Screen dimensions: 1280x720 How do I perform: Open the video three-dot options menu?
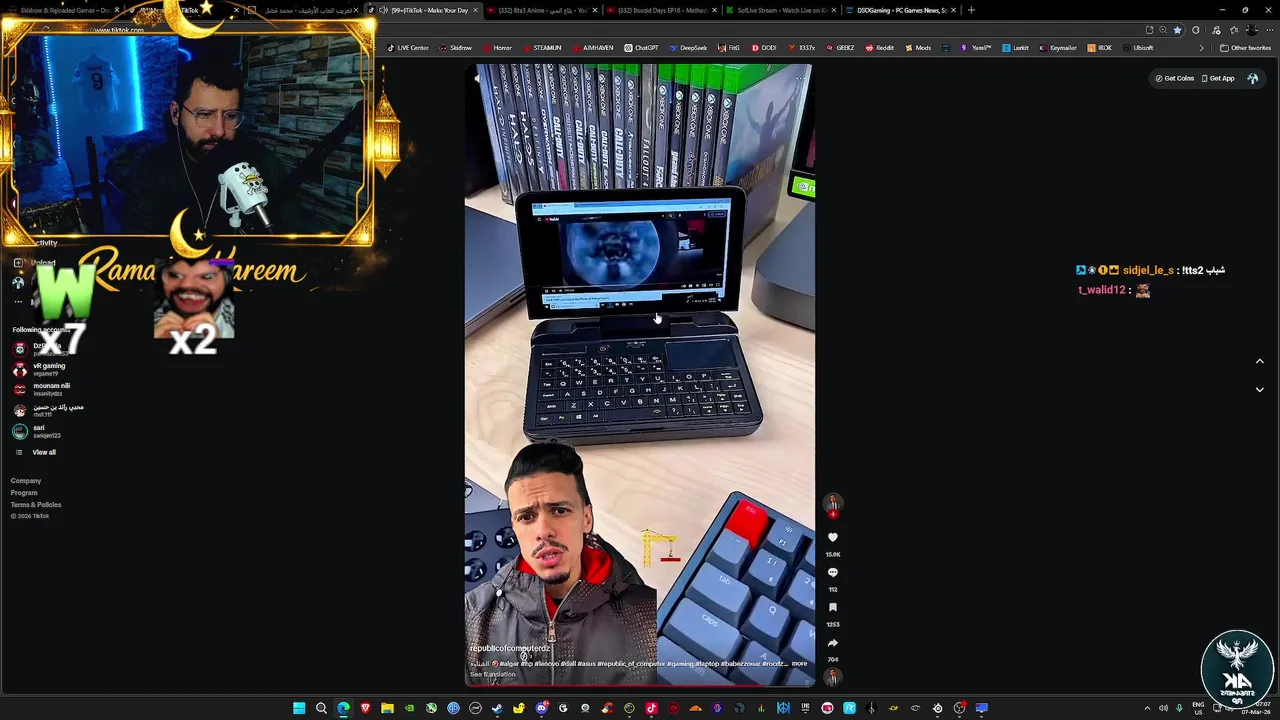pyautogui.click(x=800, y=77)
